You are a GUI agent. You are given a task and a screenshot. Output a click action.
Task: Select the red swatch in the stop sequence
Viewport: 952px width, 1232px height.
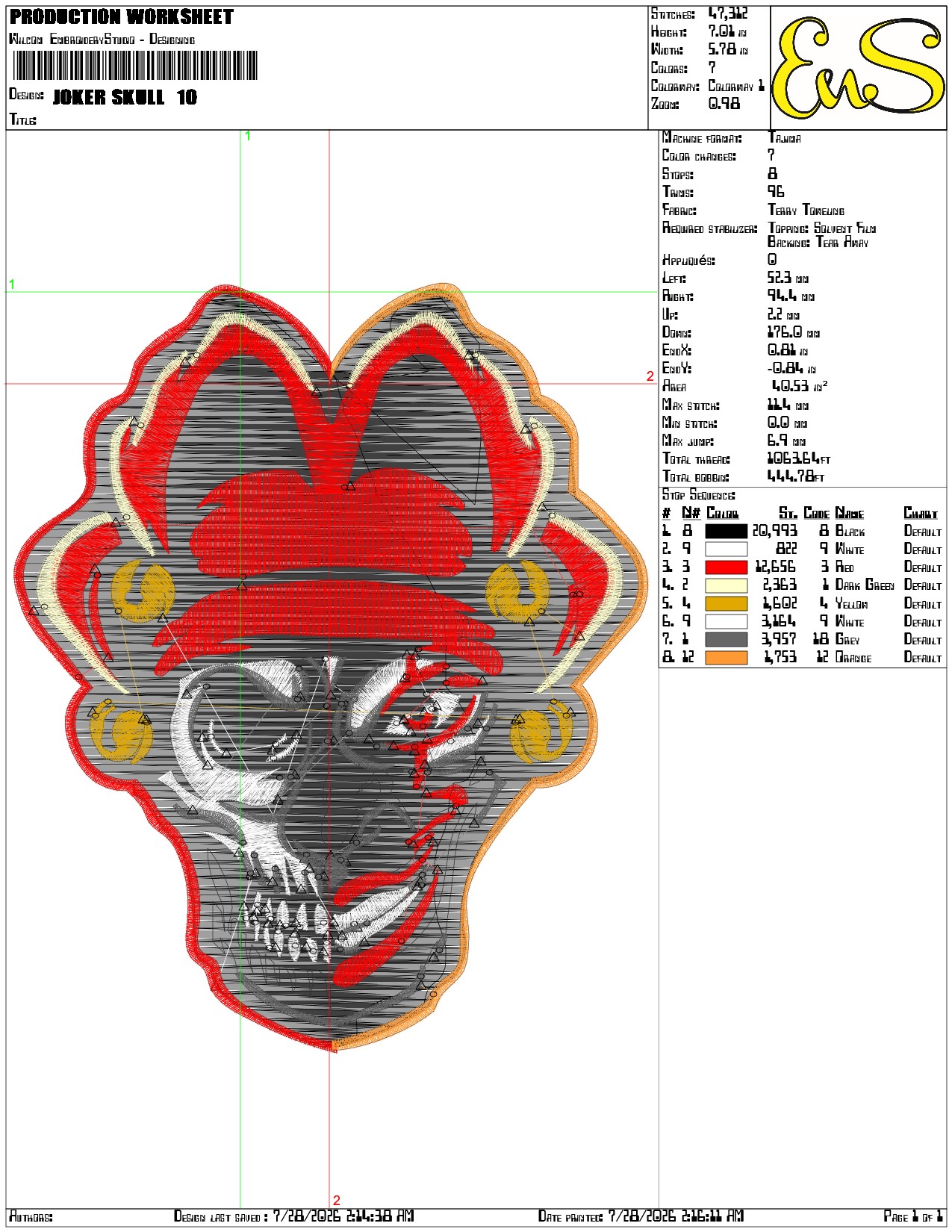pos(726,567)
